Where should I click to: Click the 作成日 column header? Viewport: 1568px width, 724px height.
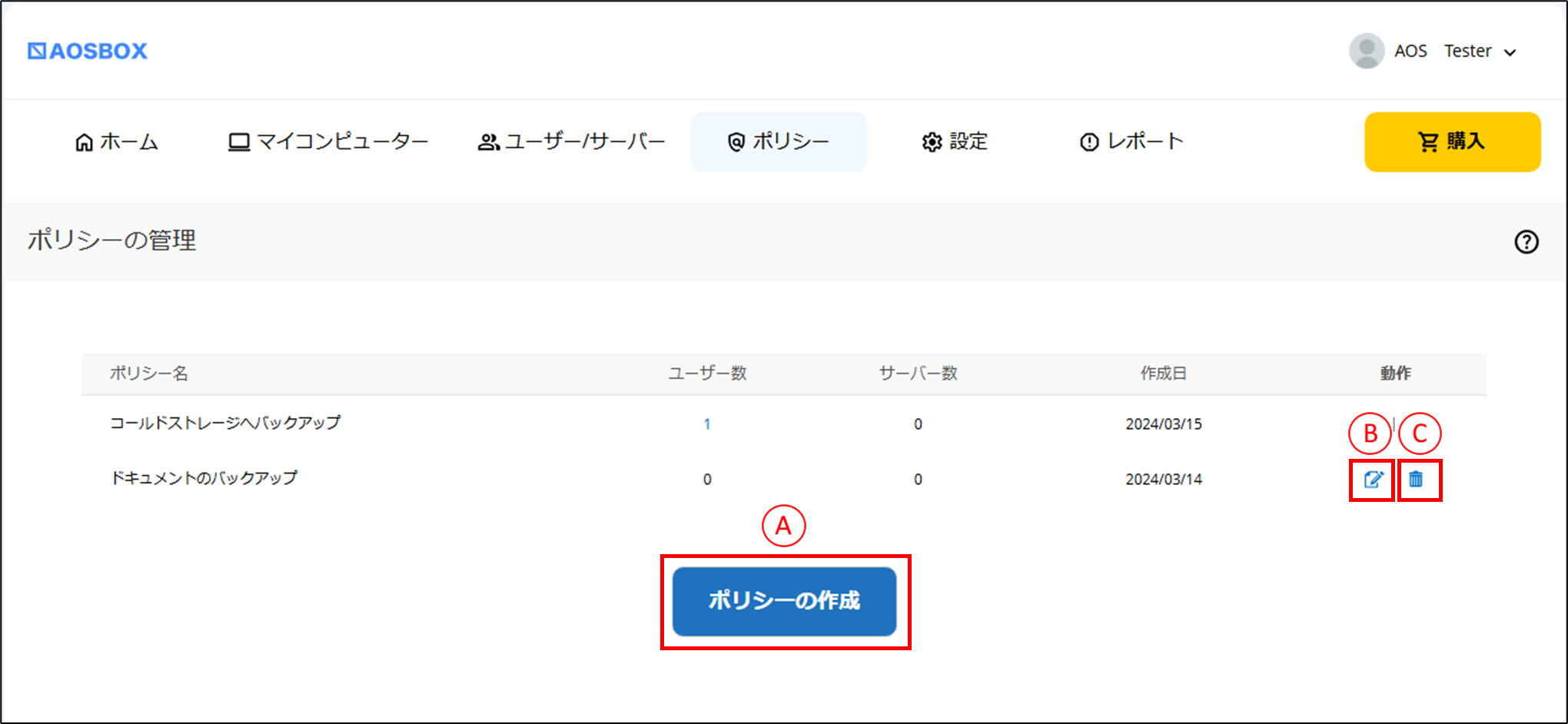pyautogui.click(x=1163, y=374)
